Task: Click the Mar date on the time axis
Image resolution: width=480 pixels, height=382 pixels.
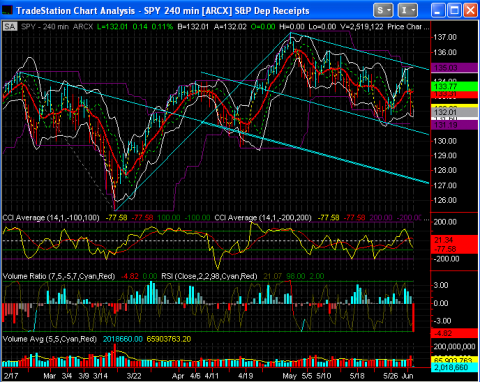Action: 49,376
